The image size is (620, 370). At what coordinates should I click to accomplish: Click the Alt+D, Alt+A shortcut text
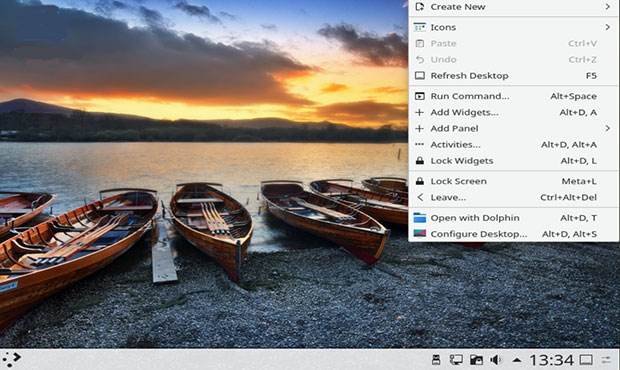click(569, 145)
